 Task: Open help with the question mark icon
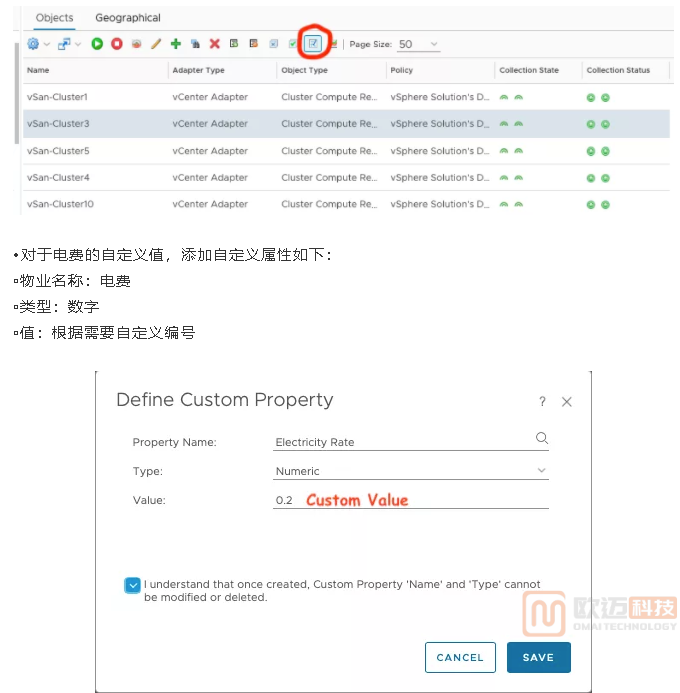[x=542, y=402]
